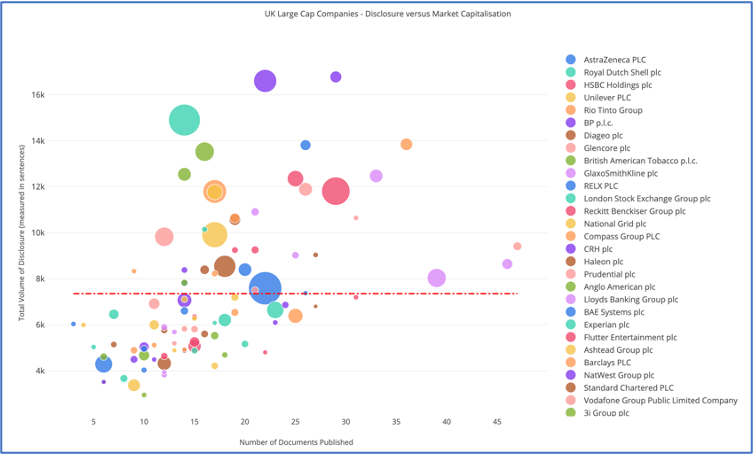
Task: Click the largest teal bubble near 14k
Action: pos(184,120)
